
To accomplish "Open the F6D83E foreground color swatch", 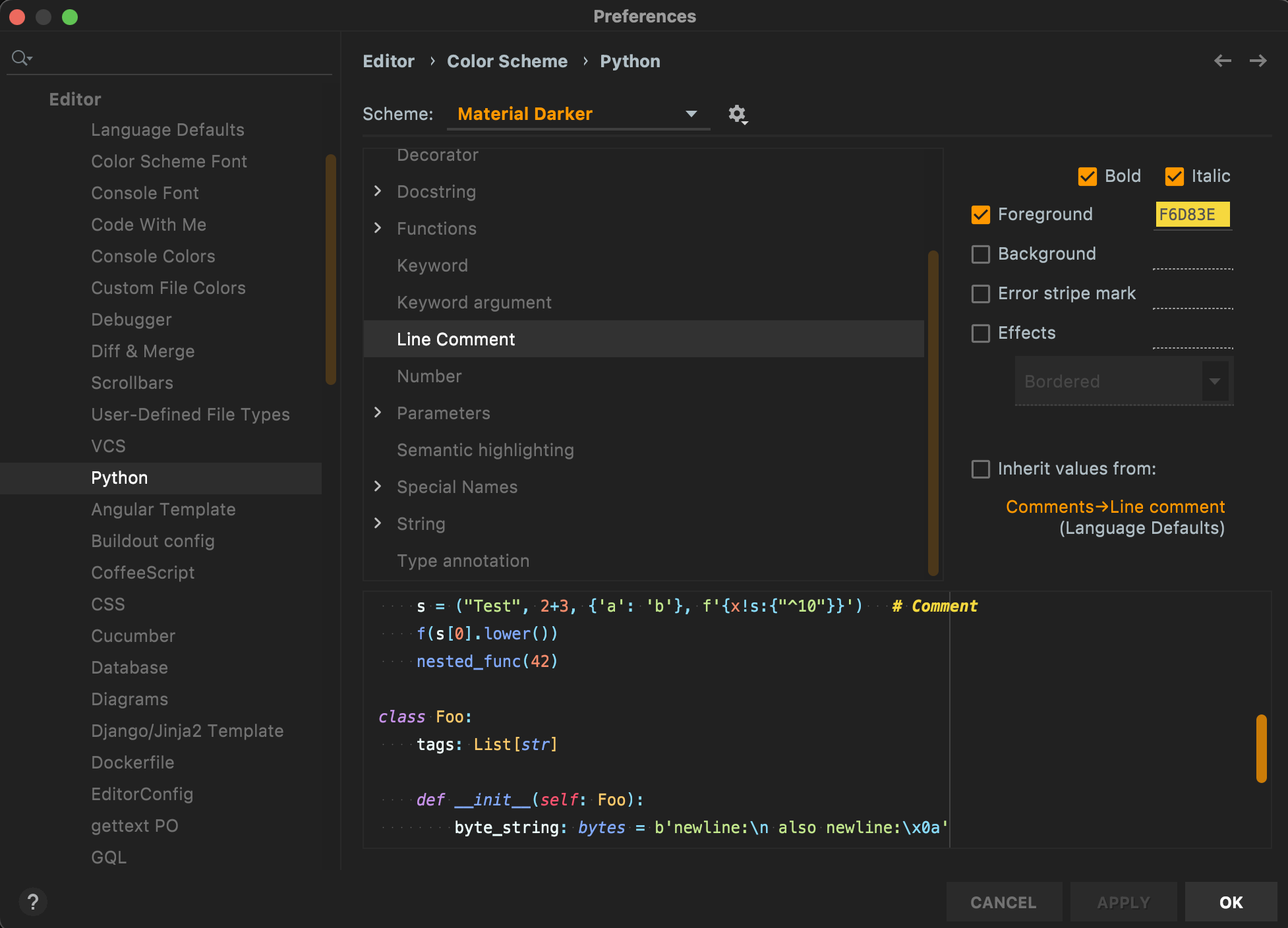I will pos(1192,215).
